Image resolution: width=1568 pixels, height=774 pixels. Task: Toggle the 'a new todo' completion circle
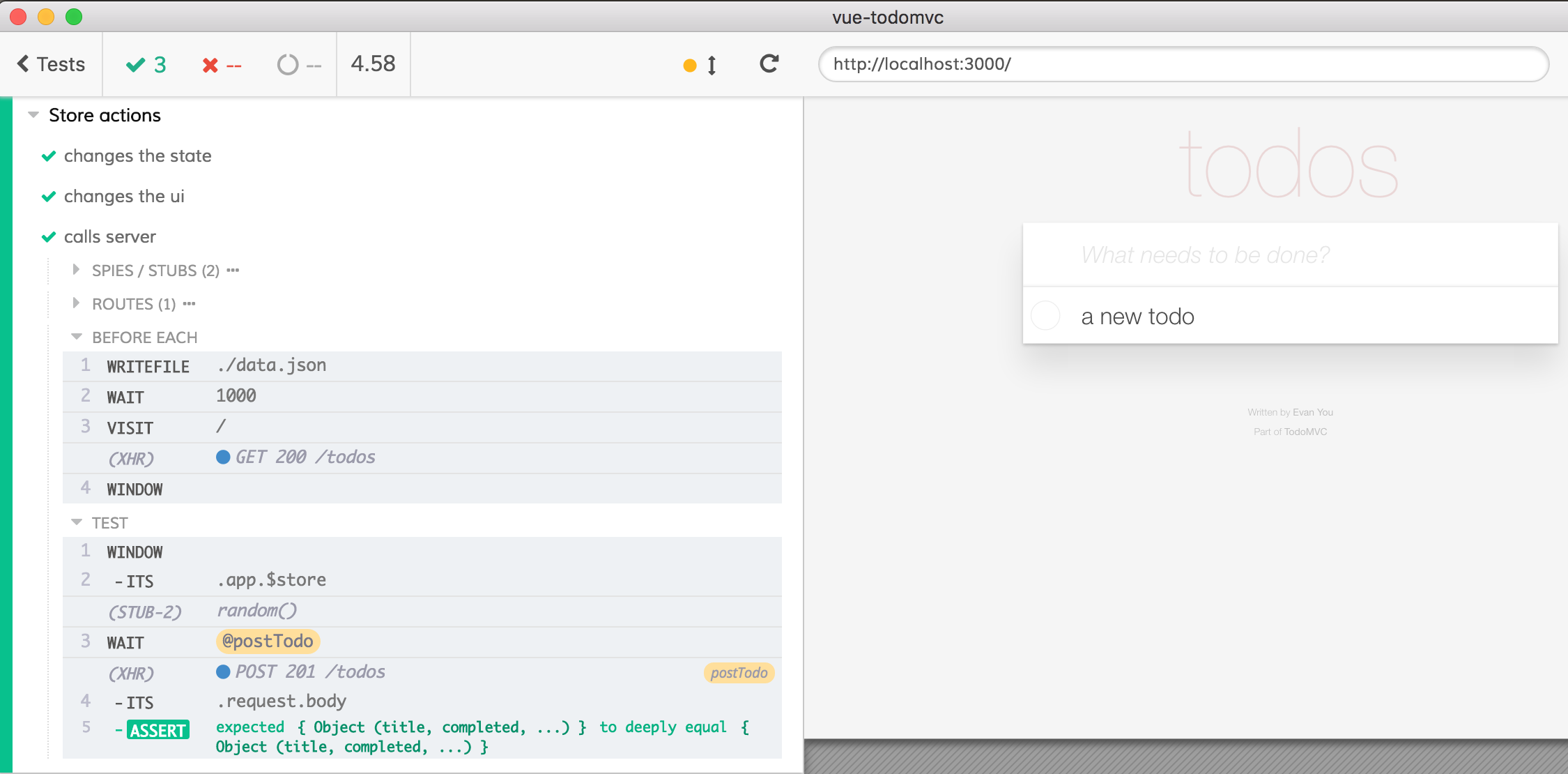coord(1045,316)
